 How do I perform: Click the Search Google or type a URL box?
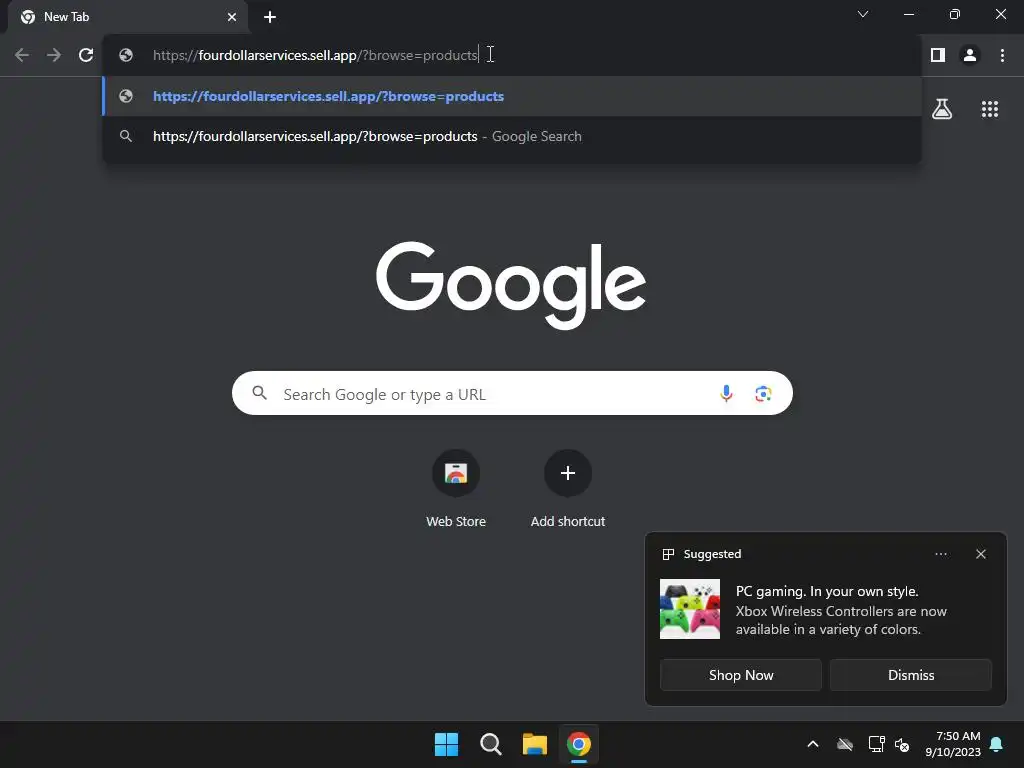tap(512, 393)
